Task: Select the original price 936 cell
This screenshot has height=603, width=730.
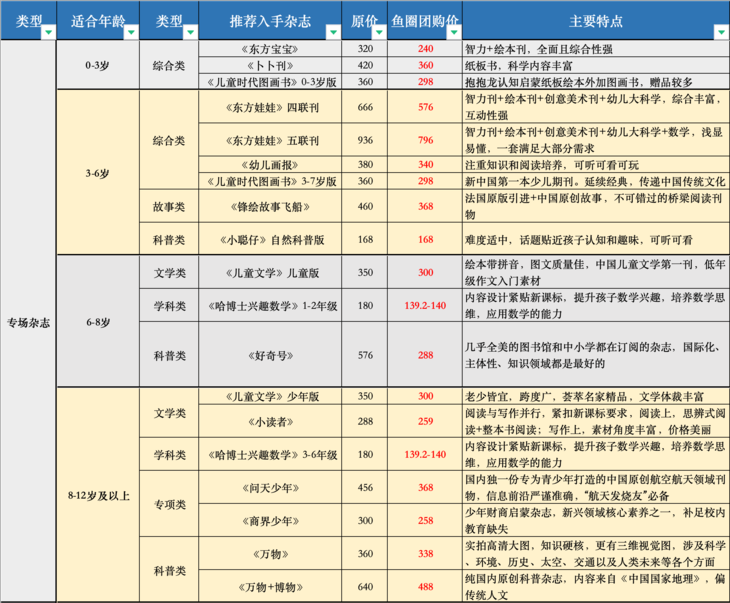Action: (x=364, y=139)
